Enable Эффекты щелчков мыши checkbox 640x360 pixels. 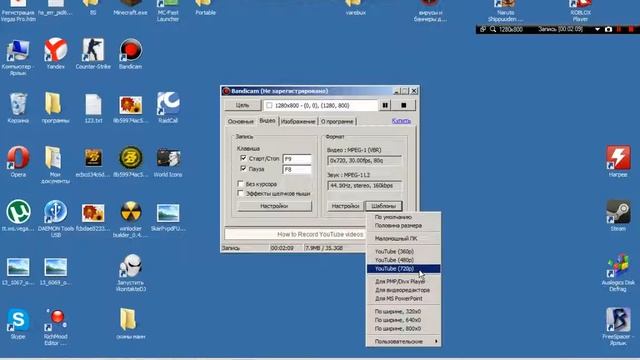[240, 193]
